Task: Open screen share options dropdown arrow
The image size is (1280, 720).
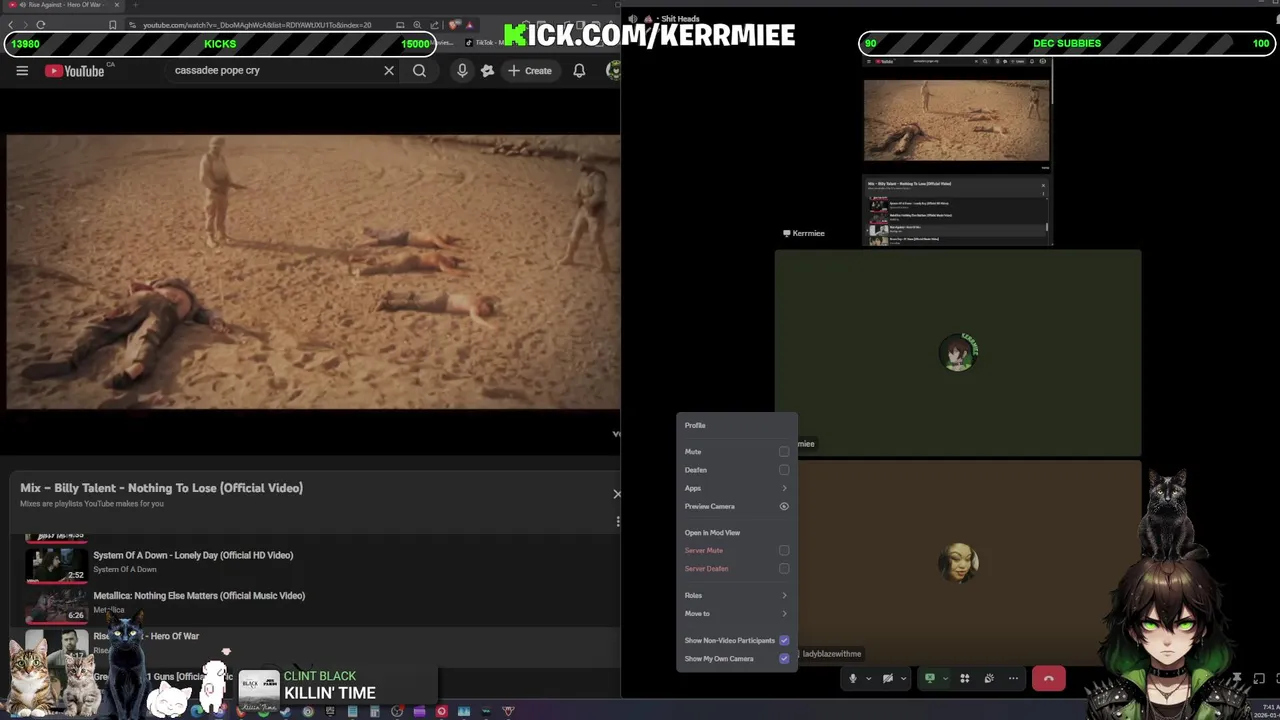Action: tap(945, 678)
